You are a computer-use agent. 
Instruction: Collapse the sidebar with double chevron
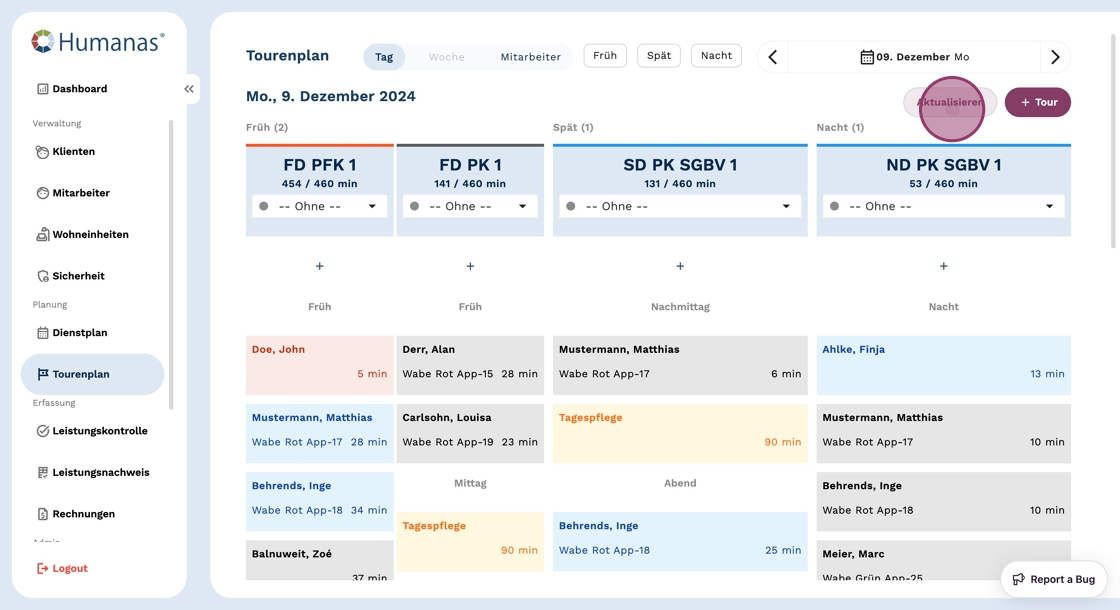(189, 89)
